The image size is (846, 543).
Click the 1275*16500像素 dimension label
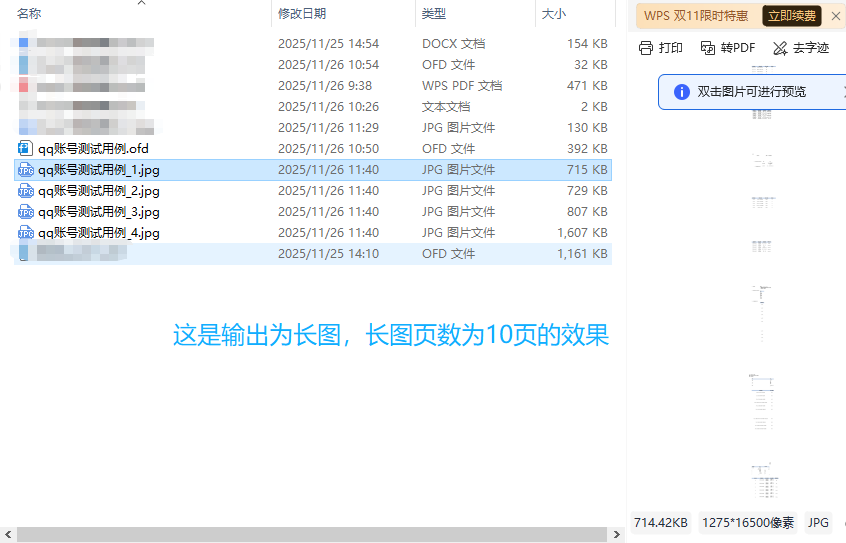(748, 523)
